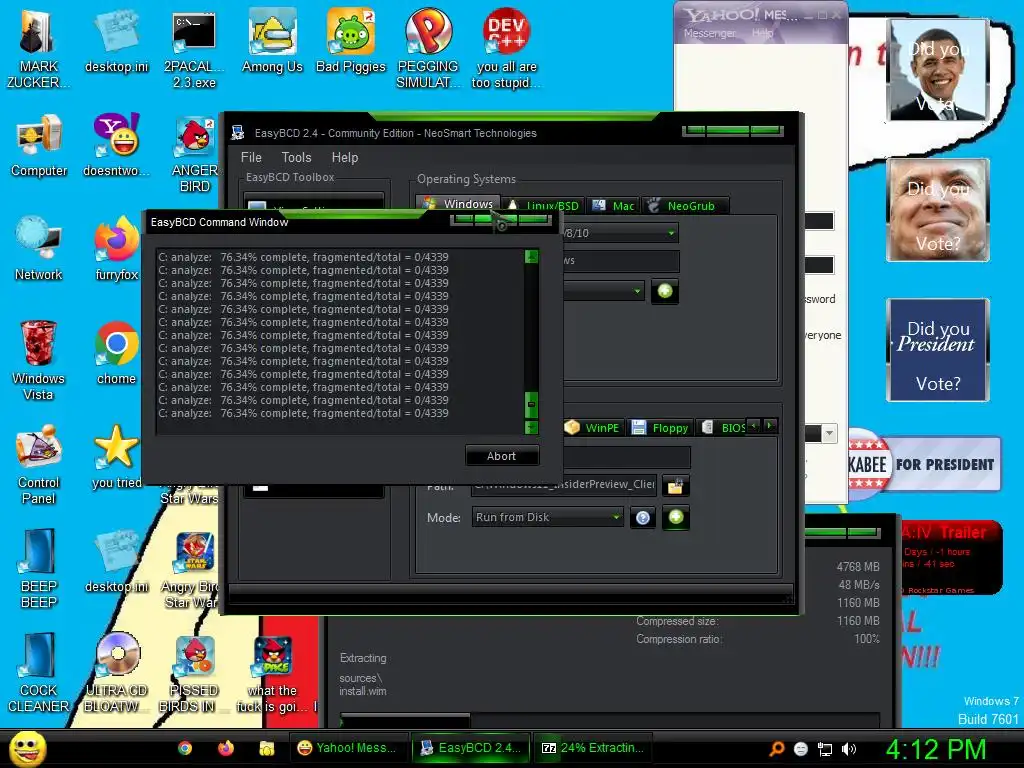Open the OS type dropdown ending in '8/10'
Image resolution: width=1024 pixels, height=768 pixels.
click(620, 232)
